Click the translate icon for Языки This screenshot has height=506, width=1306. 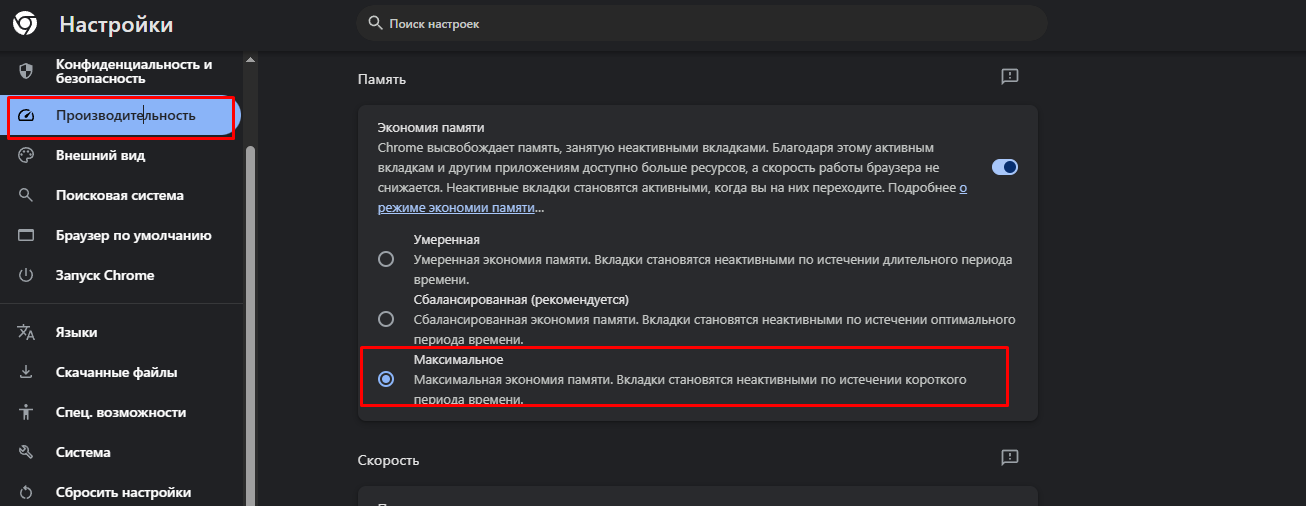click(x=27, y=333)
